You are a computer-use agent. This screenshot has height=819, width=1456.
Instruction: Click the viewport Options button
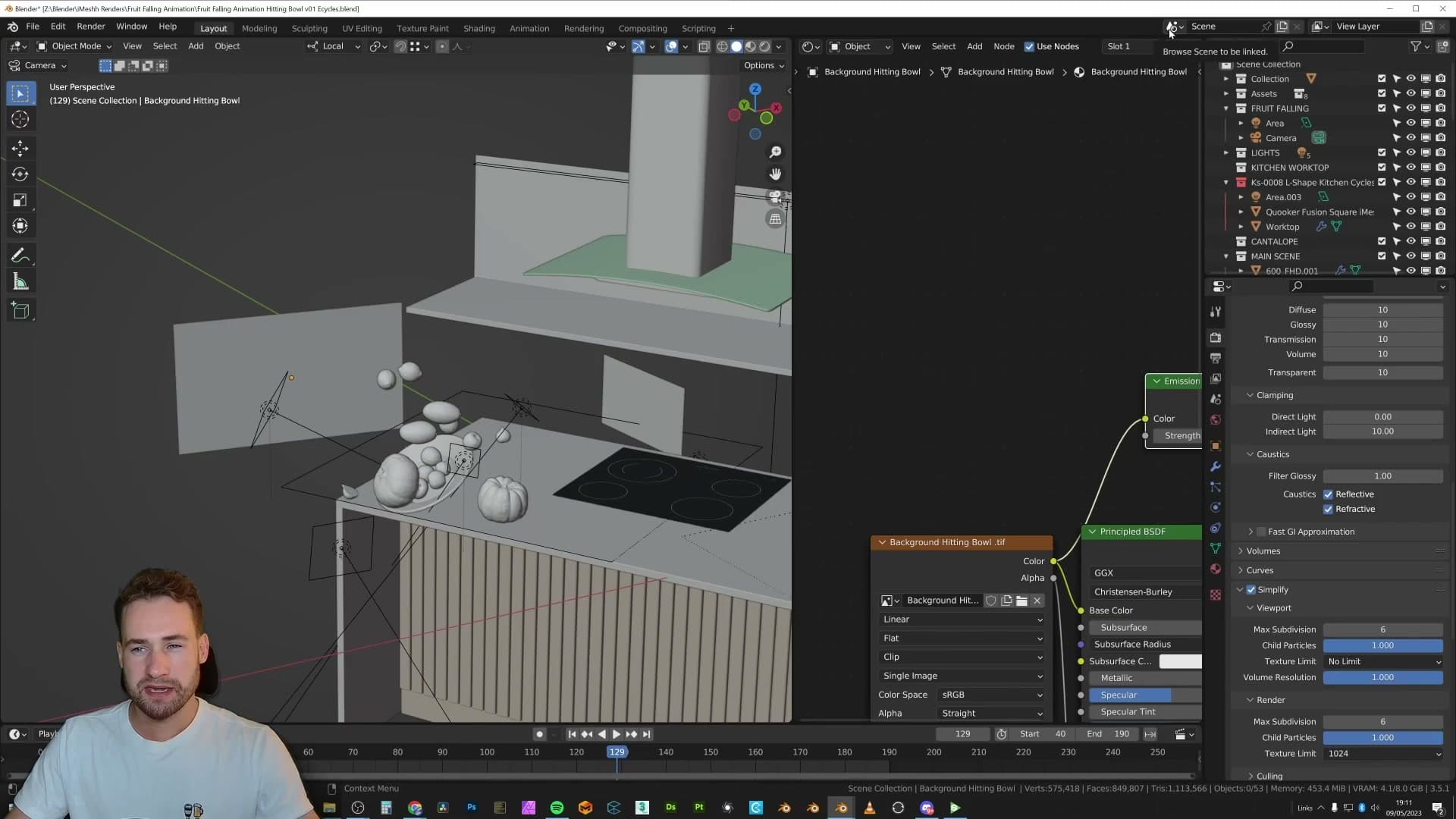pyautogui.click(x=764, y=65)
